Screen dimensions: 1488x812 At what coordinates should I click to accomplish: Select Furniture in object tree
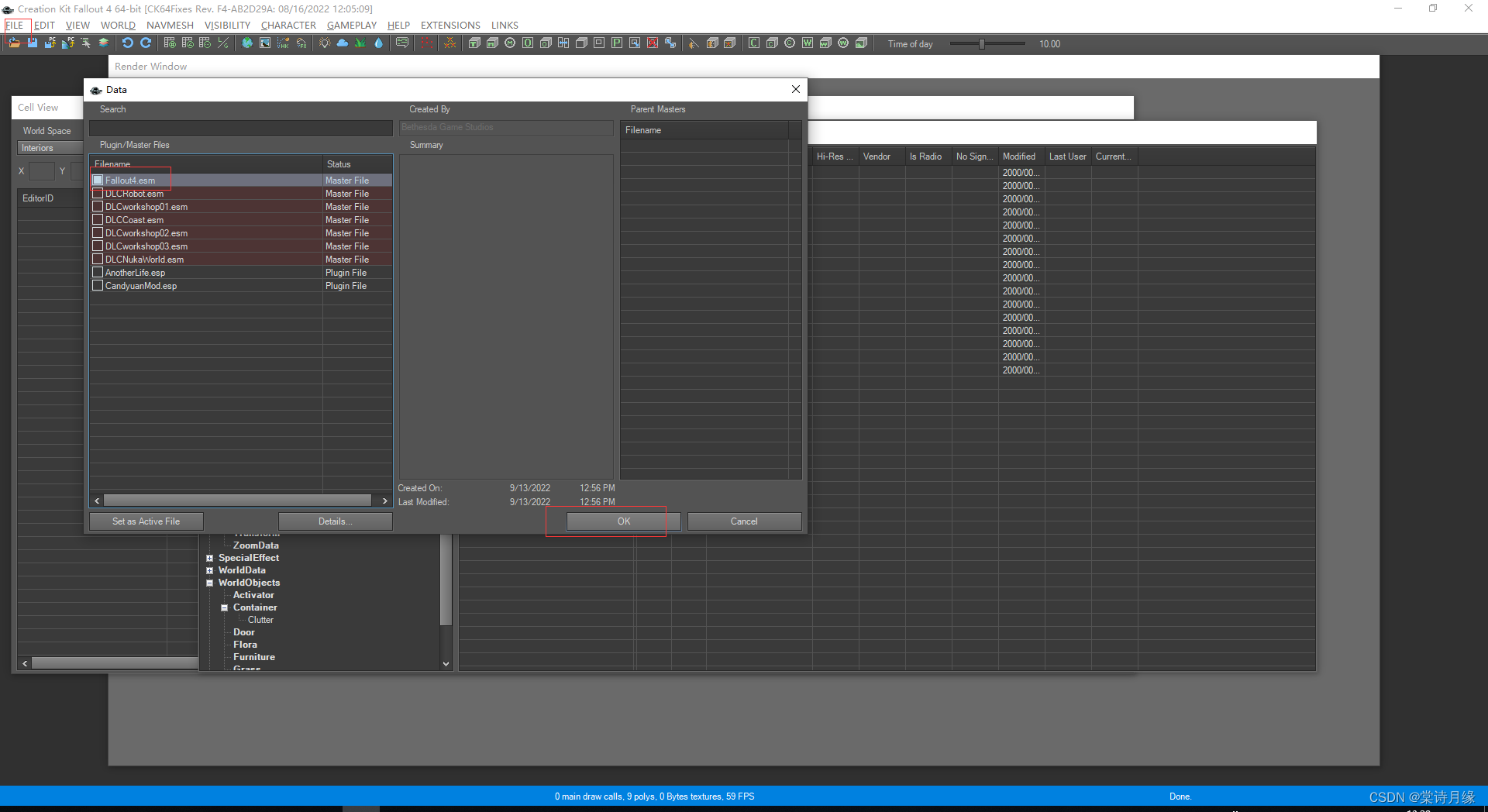point(254,657)
